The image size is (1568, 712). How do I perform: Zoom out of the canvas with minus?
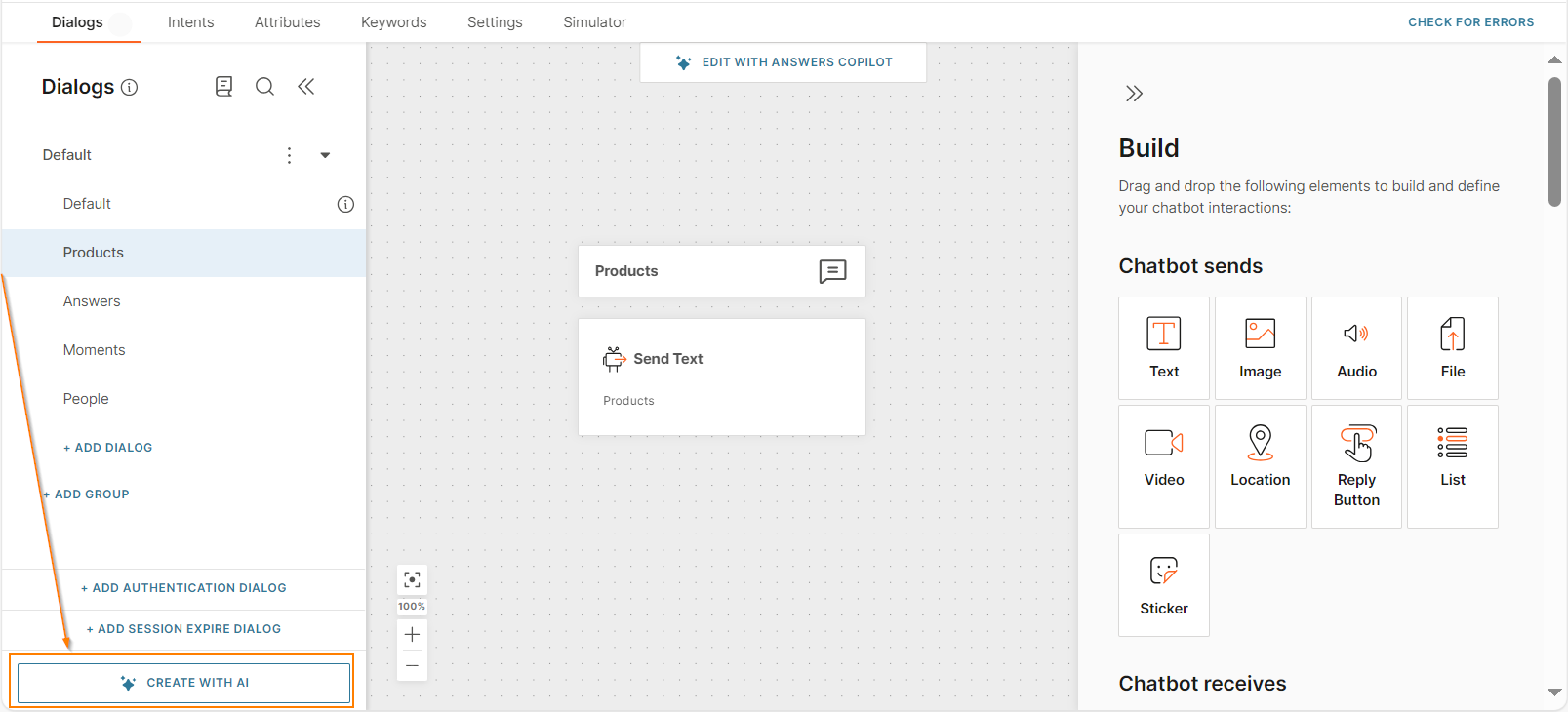click(x=413, y=666)
